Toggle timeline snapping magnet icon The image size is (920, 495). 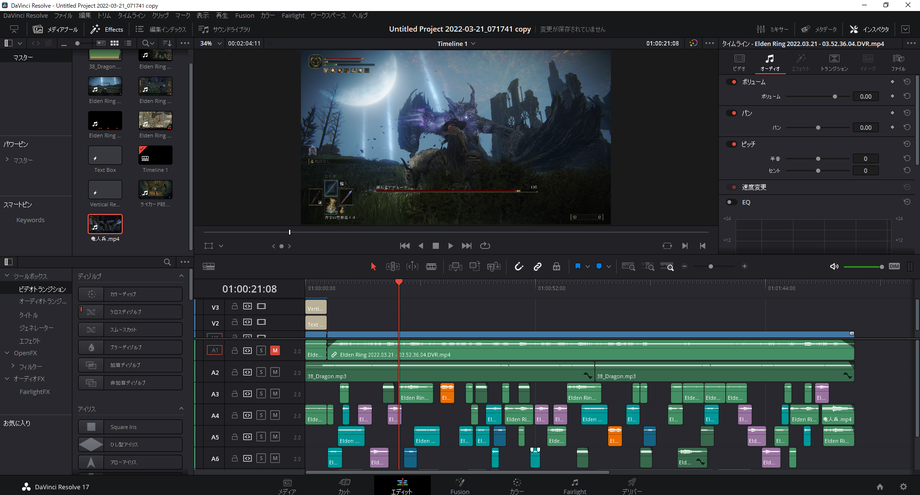[519, 266]
